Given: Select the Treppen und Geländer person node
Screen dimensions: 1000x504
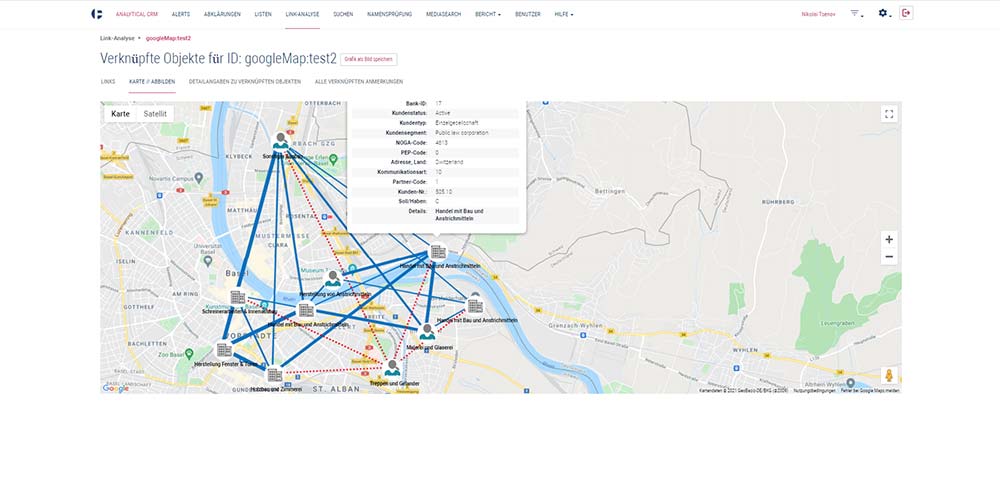Looking at the screenshot, I should tap(392, 368).
